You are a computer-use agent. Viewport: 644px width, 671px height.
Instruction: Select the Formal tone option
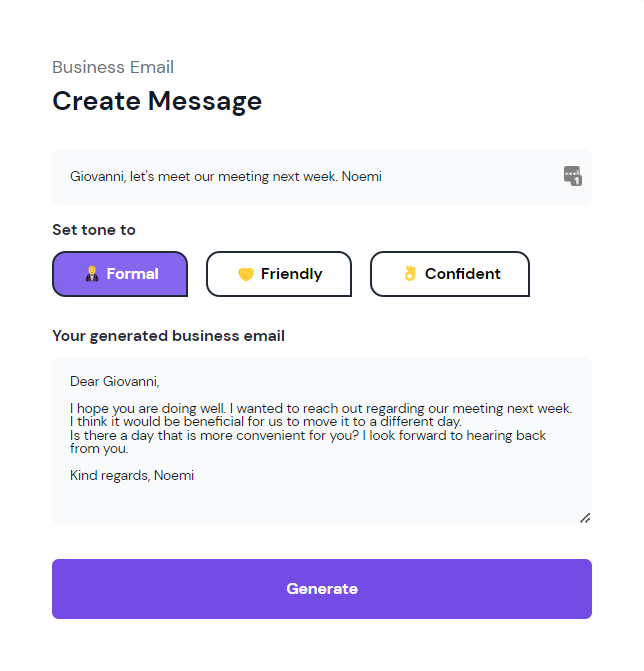120,274
